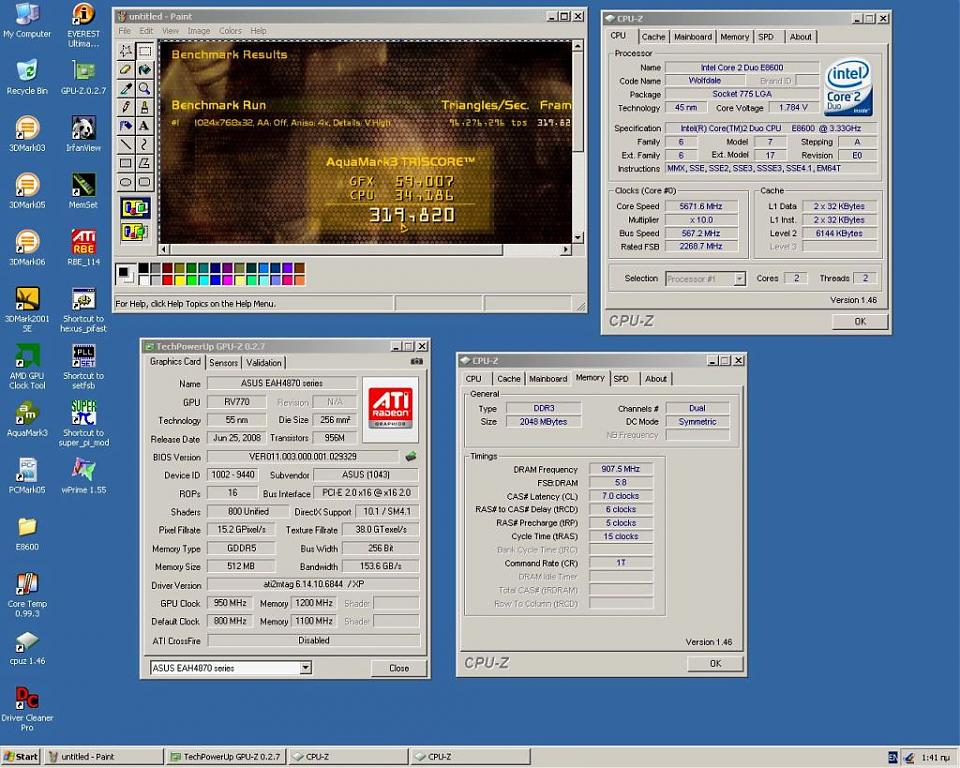Pick the Brush tool in Paint

click(144, 107)
